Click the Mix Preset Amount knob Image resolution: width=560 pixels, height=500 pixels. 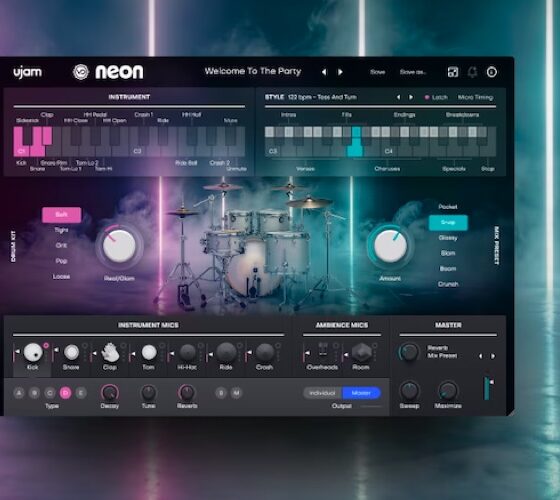tap(390, 246)
